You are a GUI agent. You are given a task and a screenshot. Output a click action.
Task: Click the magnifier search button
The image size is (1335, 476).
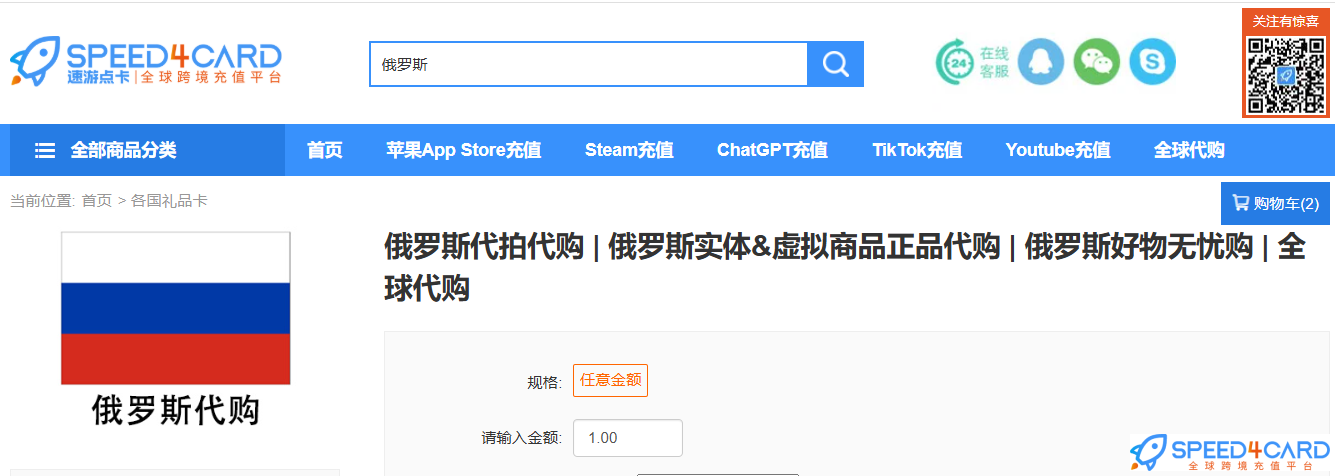point(835,64)
